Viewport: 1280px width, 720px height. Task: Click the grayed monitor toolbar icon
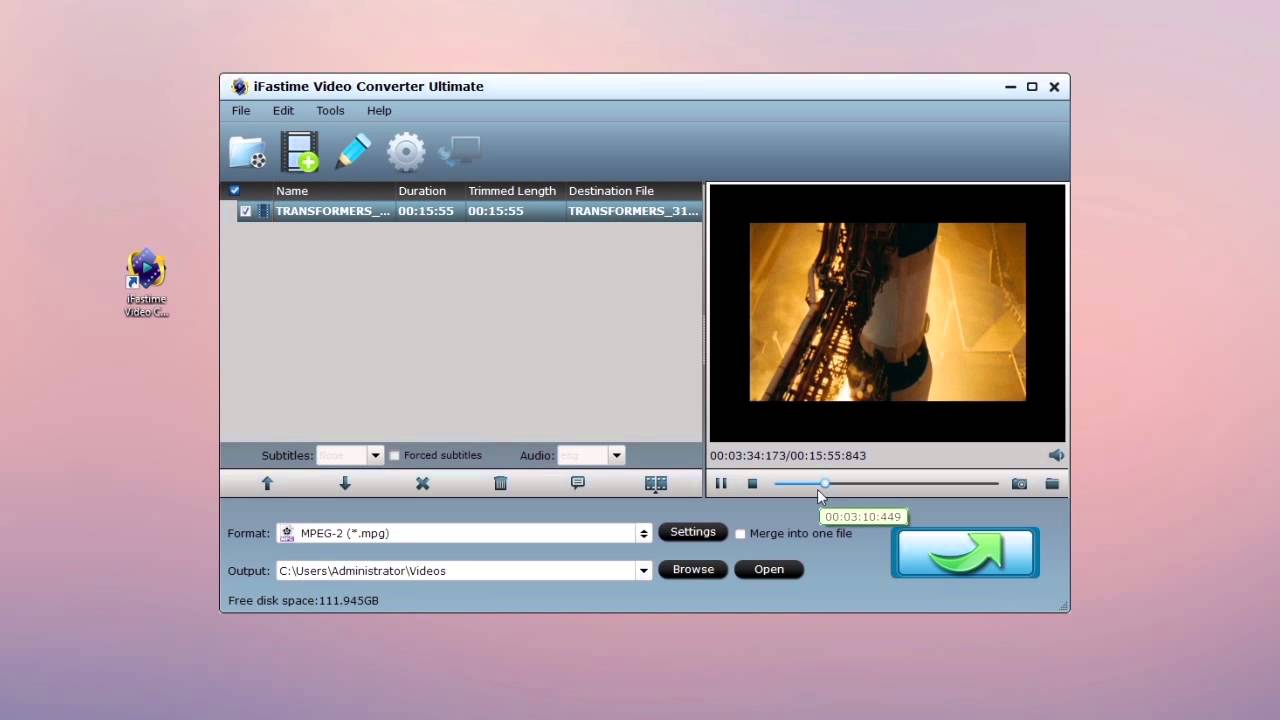coord(460,151)
